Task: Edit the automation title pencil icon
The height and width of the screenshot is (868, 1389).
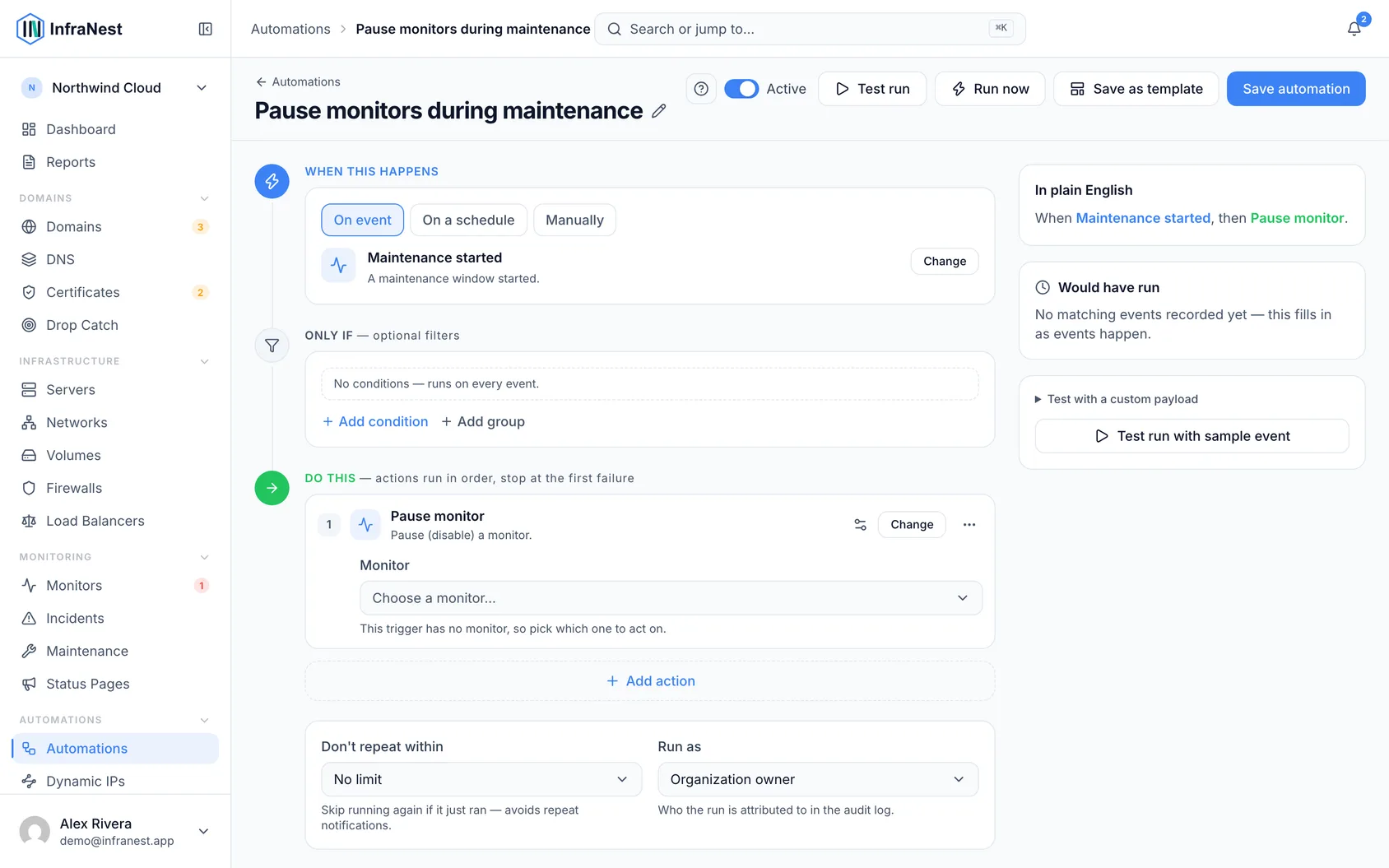Action: pos(659,111)
